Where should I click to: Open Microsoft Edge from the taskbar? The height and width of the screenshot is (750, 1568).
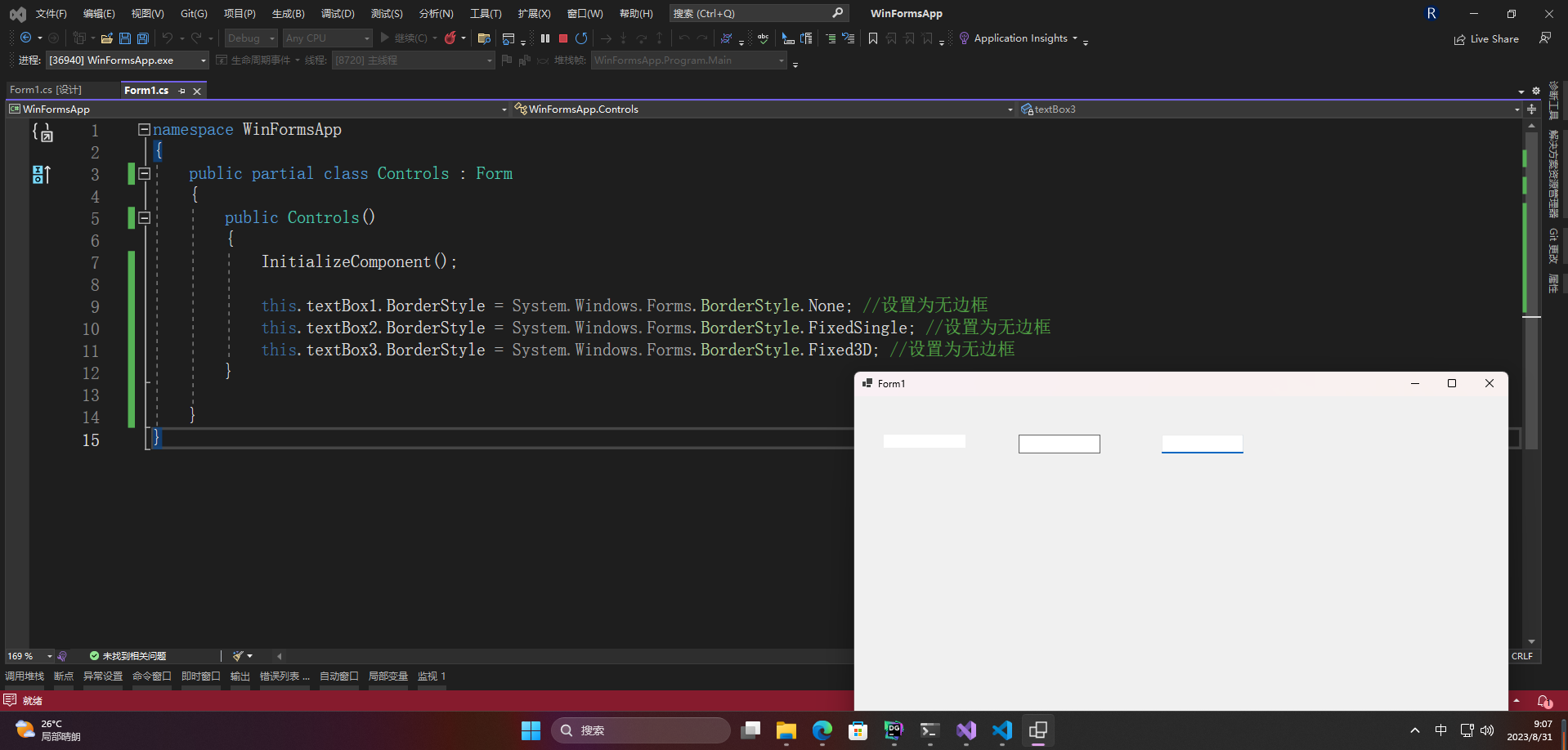tap(822, 730)
